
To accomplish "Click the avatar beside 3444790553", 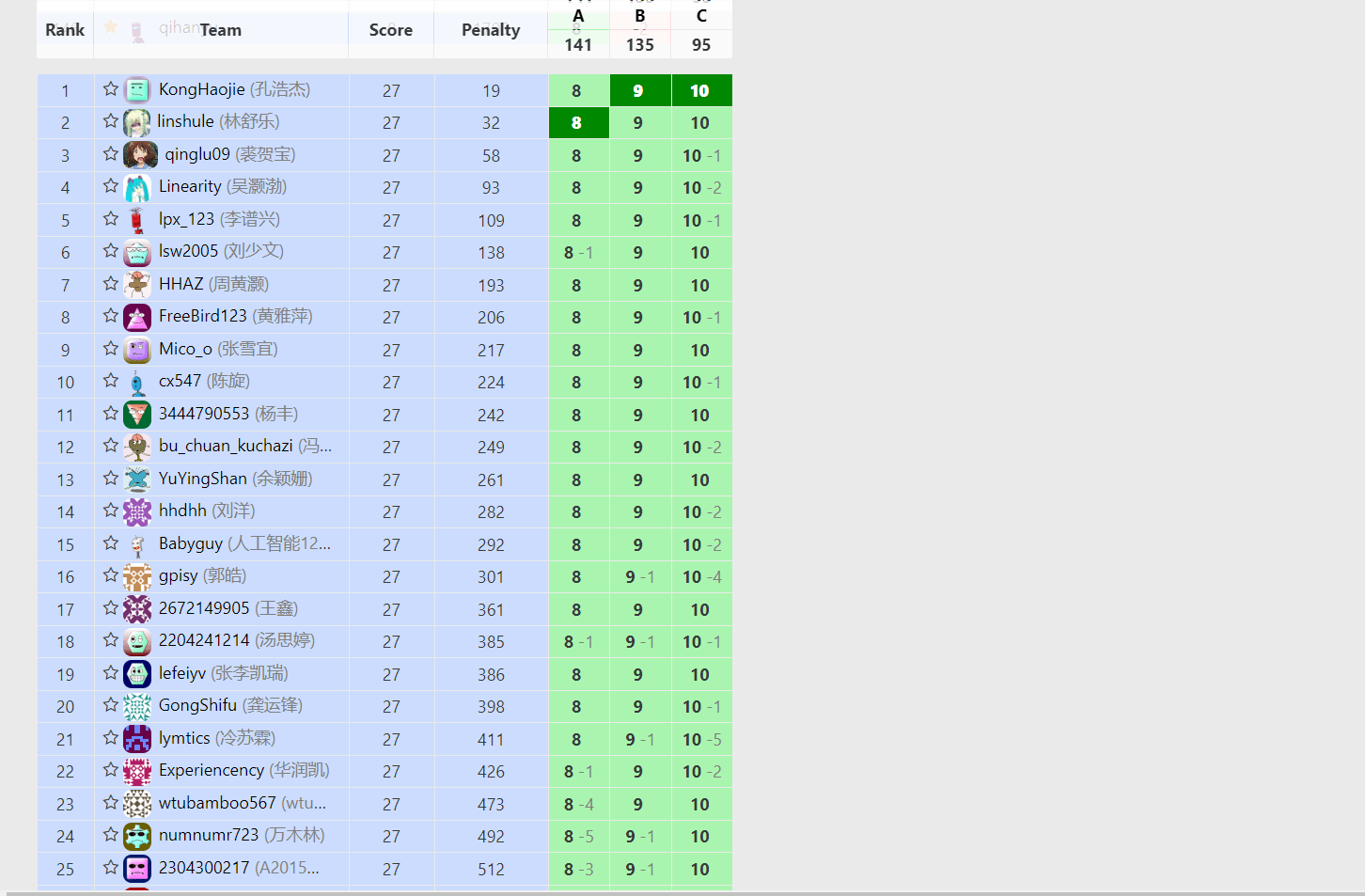I will click(137, 415).
